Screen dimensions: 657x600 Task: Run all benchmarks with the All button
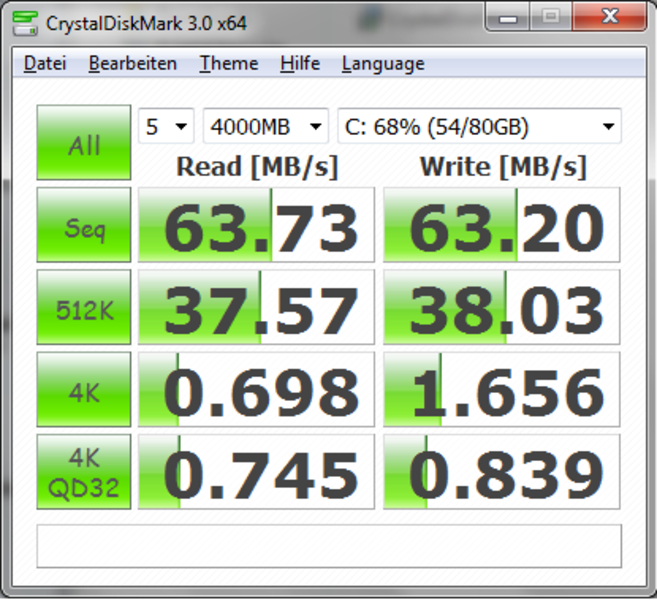[x=84, y=142]
